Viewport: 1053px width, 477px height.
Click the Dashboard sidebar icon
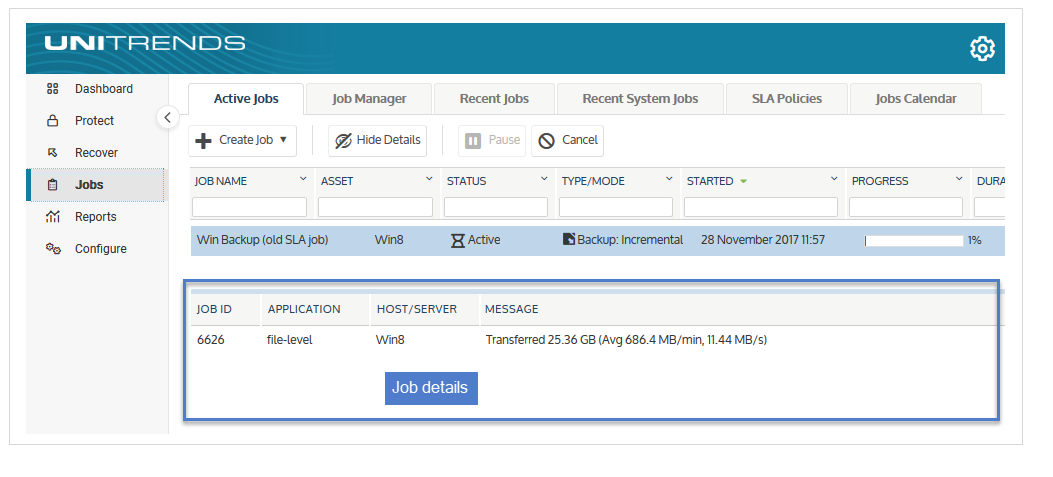(x=52, y=89)
